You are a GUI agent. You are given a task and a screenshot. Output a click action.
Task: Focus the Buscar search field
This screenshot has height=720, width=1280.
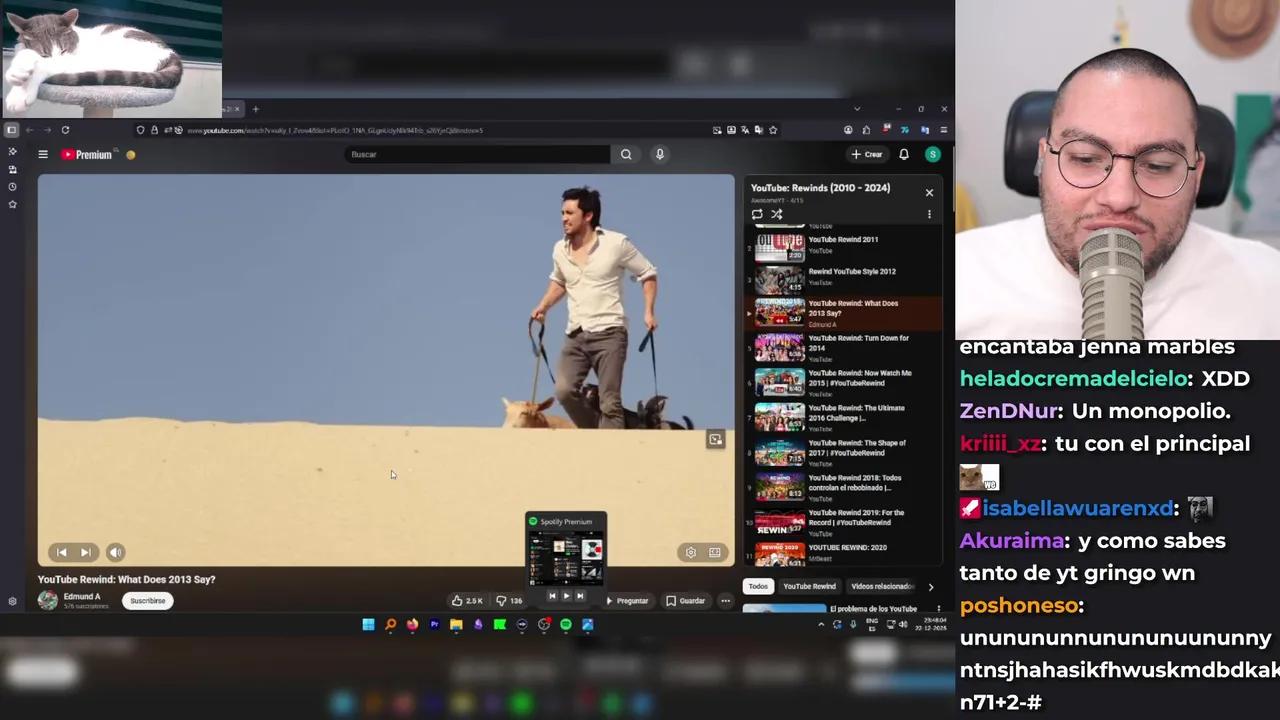point(477,154)
